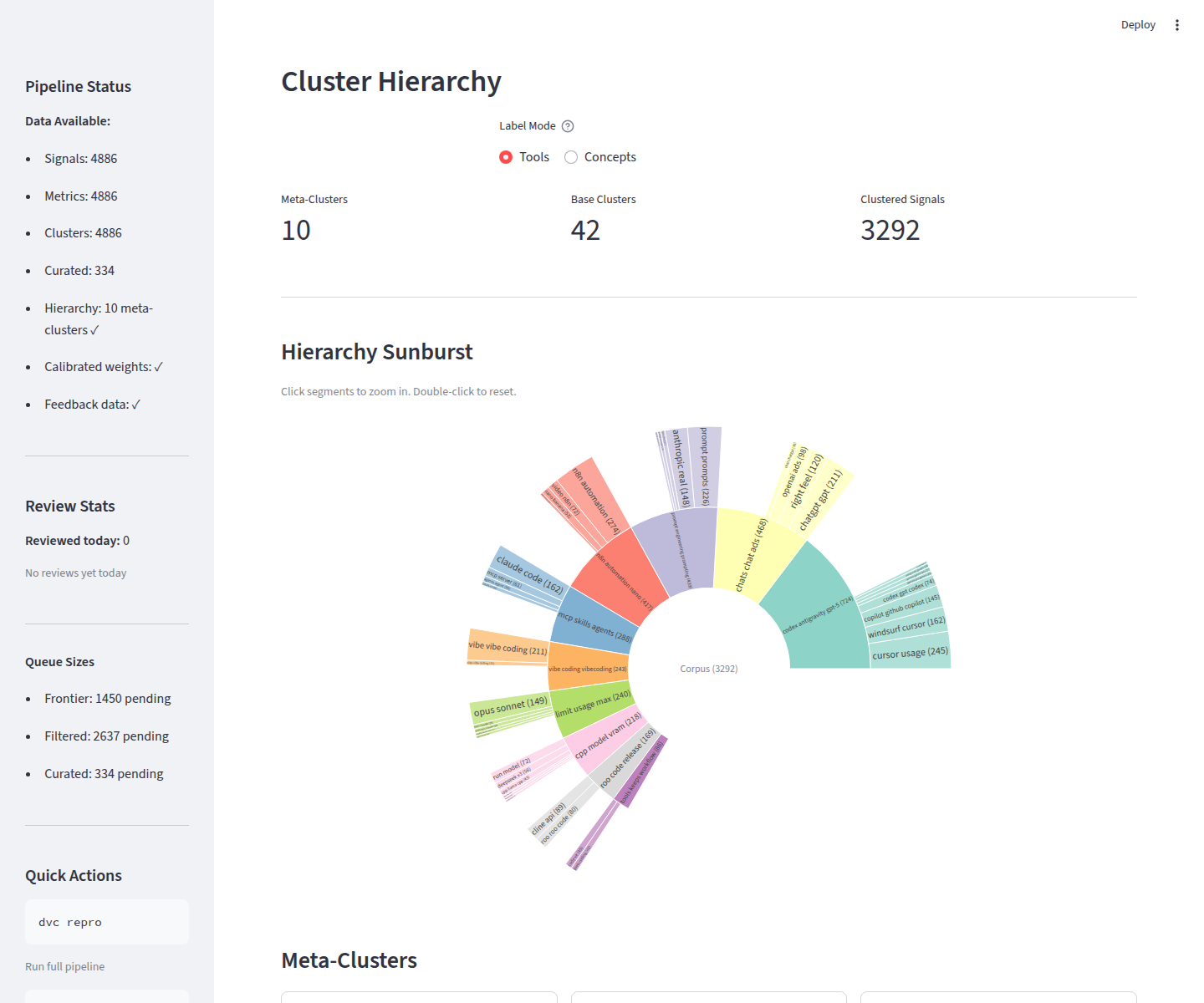This screenshot has width=1204, height=1003.
Task: Switch label mode to Concepts
Action: (571, 157)
